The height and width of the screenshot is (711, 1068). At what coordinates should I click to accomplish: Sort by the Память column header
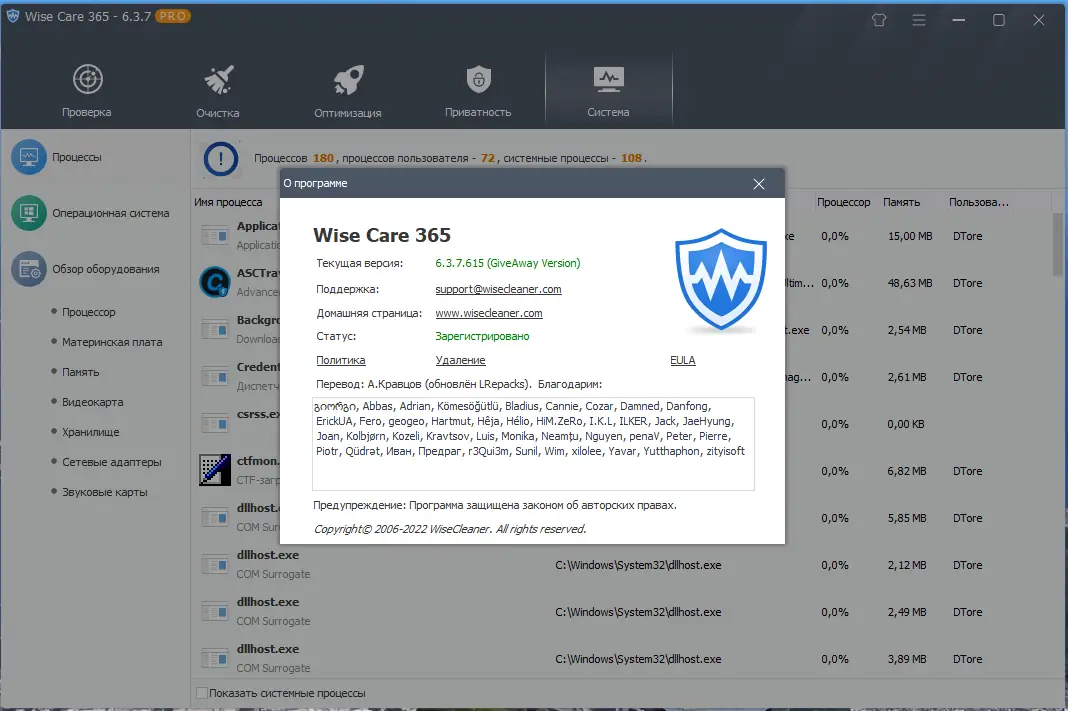click(x=901, y=202)
